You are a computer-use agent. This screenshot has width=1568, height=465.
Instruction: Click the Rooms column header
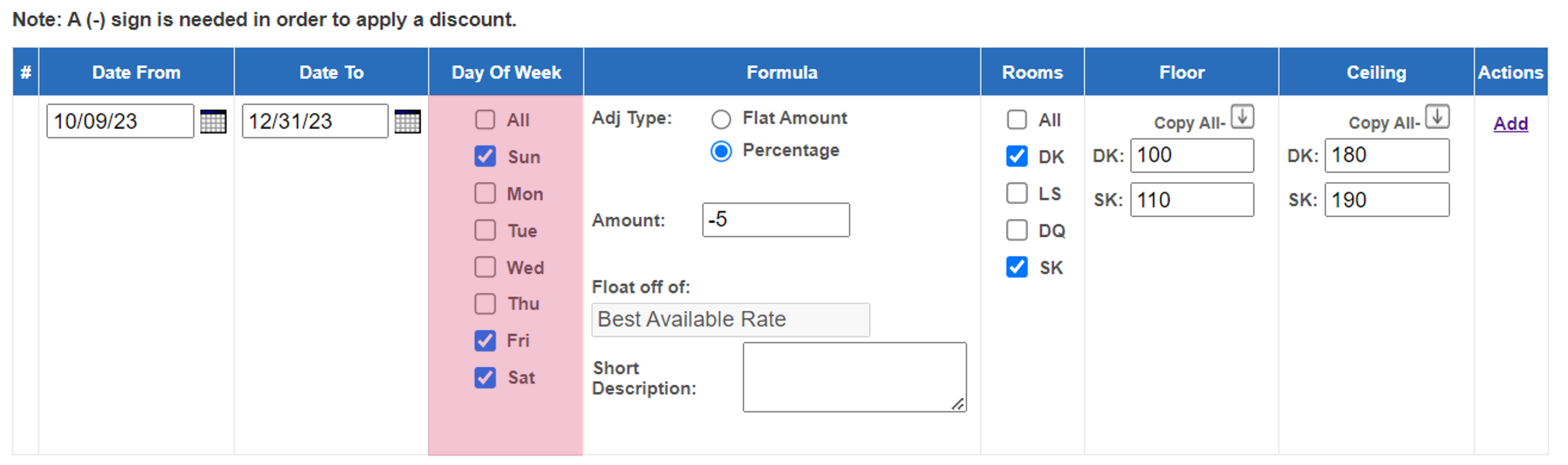coord(1032,72)
